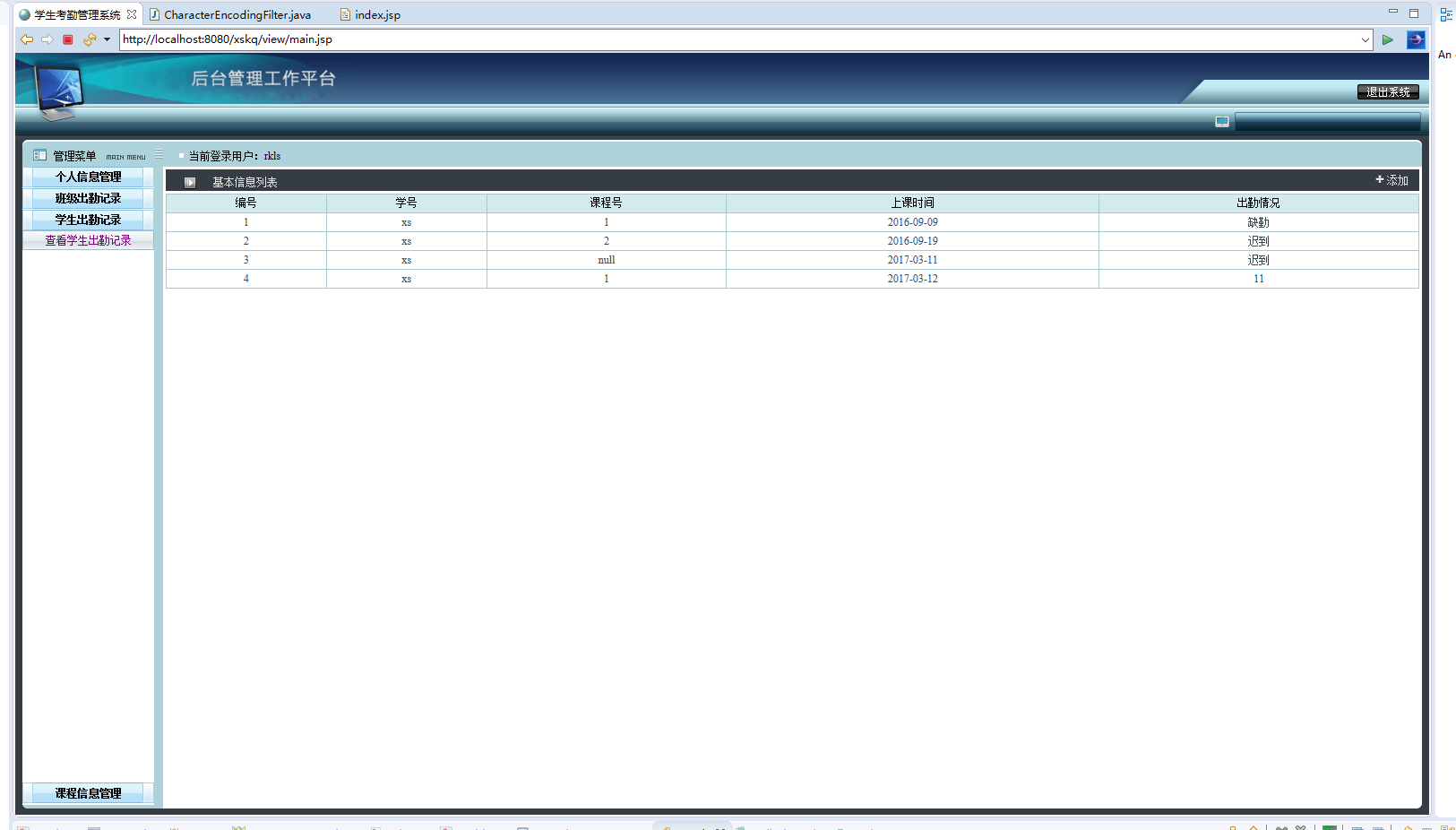Click the xs student ID in the 2016-09-09 row
Viewport: 1456px width, 830px height.
pos(407,222)
